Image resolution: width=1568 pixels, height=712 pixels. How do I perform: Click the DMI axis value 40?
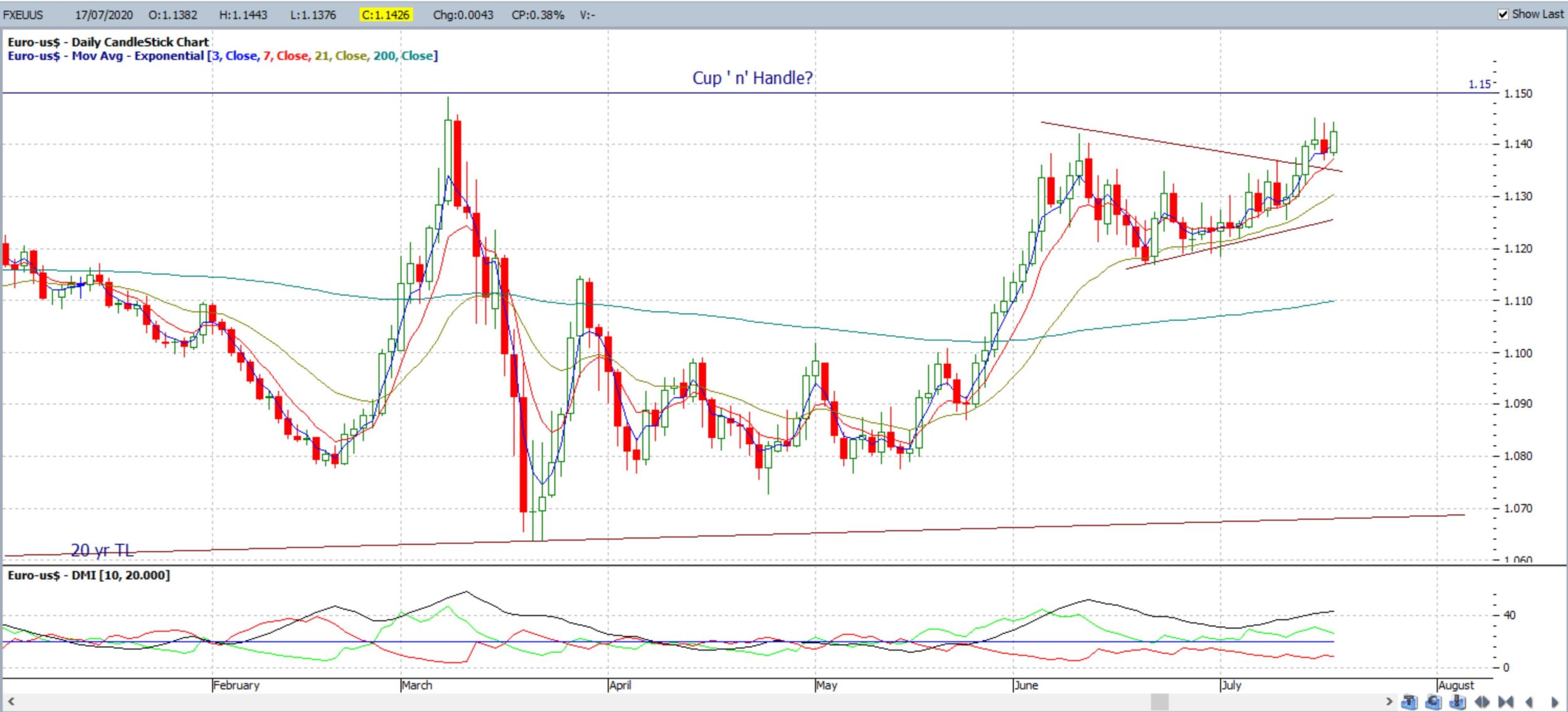click(1510, 615)
